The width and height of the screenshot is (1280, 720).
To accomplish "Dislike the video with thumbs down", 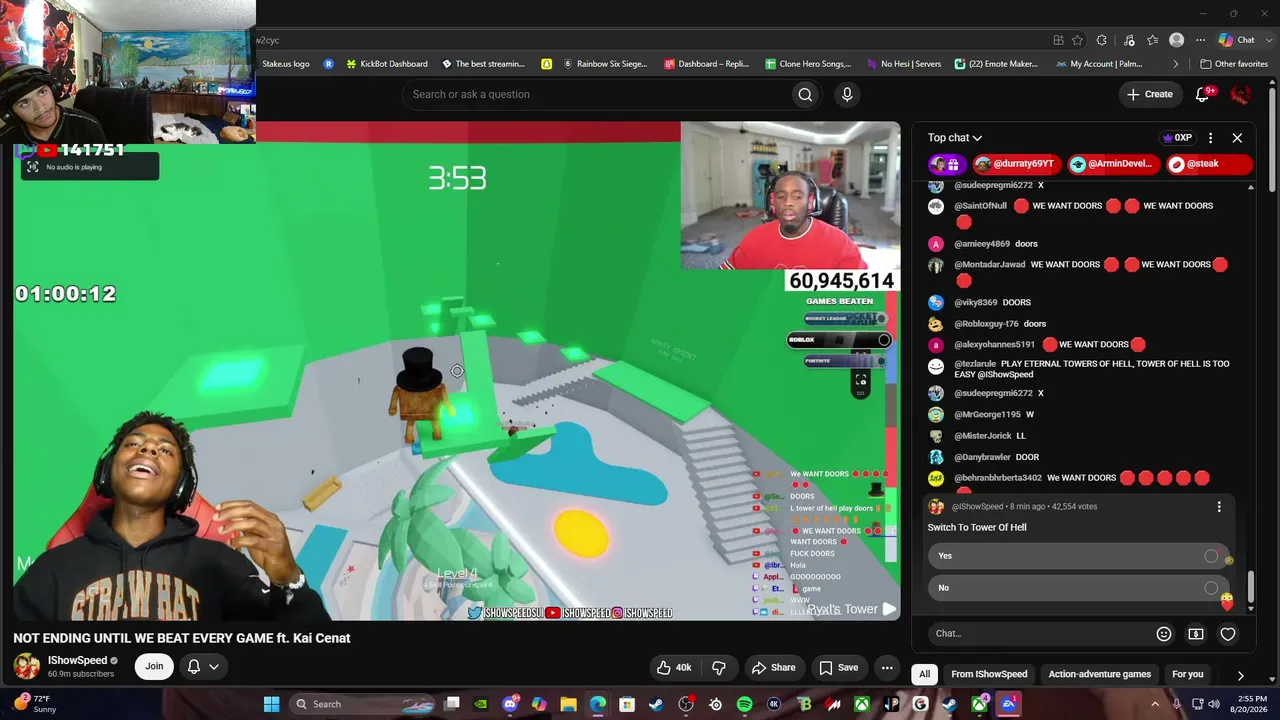I will pyautogui.click(x=719, y=668).
